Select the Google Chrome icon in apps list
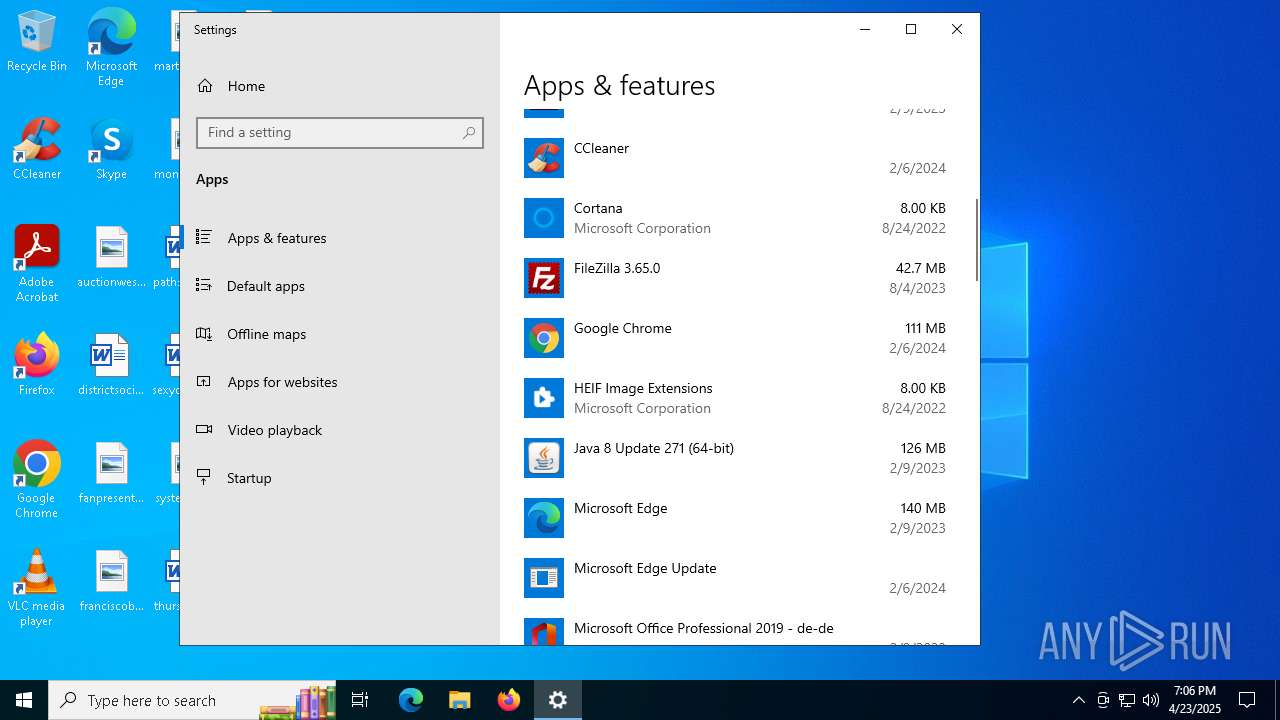The image size is (1280, 720). pos(544,338)
